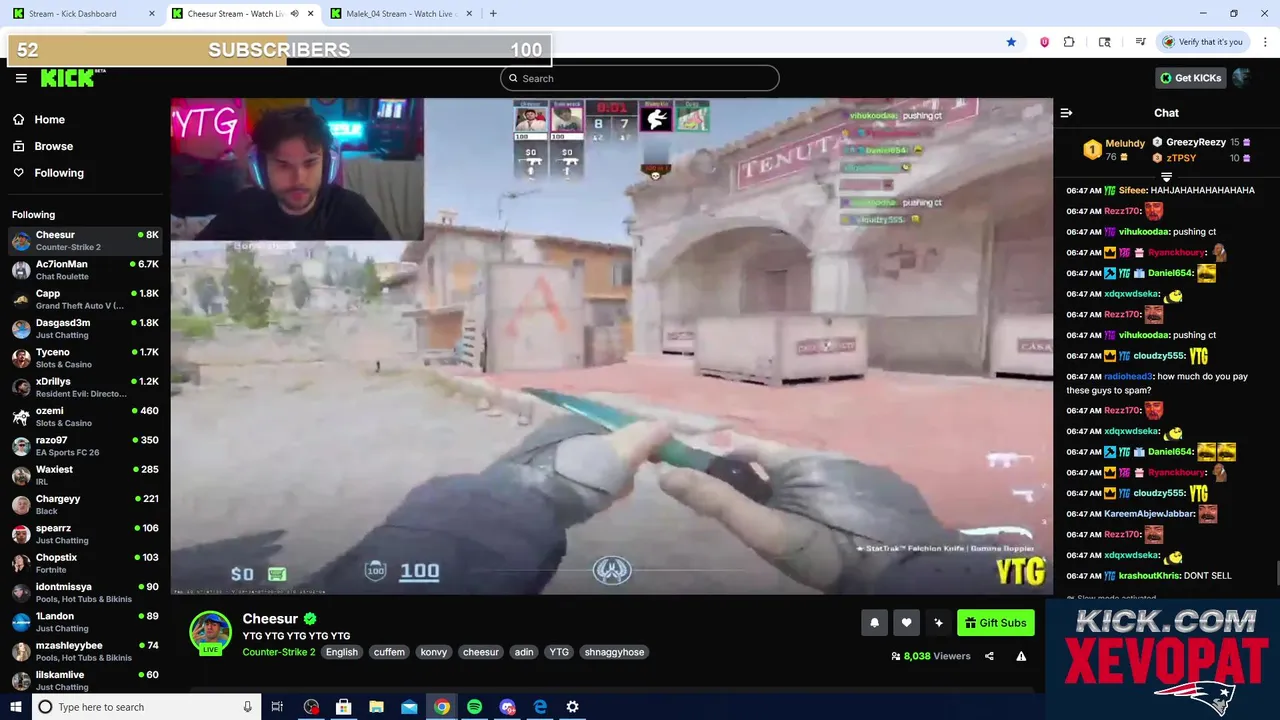The image size is (1280, 720).
Task: Expand chat leaderboard under Meluhdy
Action: 1166,177
